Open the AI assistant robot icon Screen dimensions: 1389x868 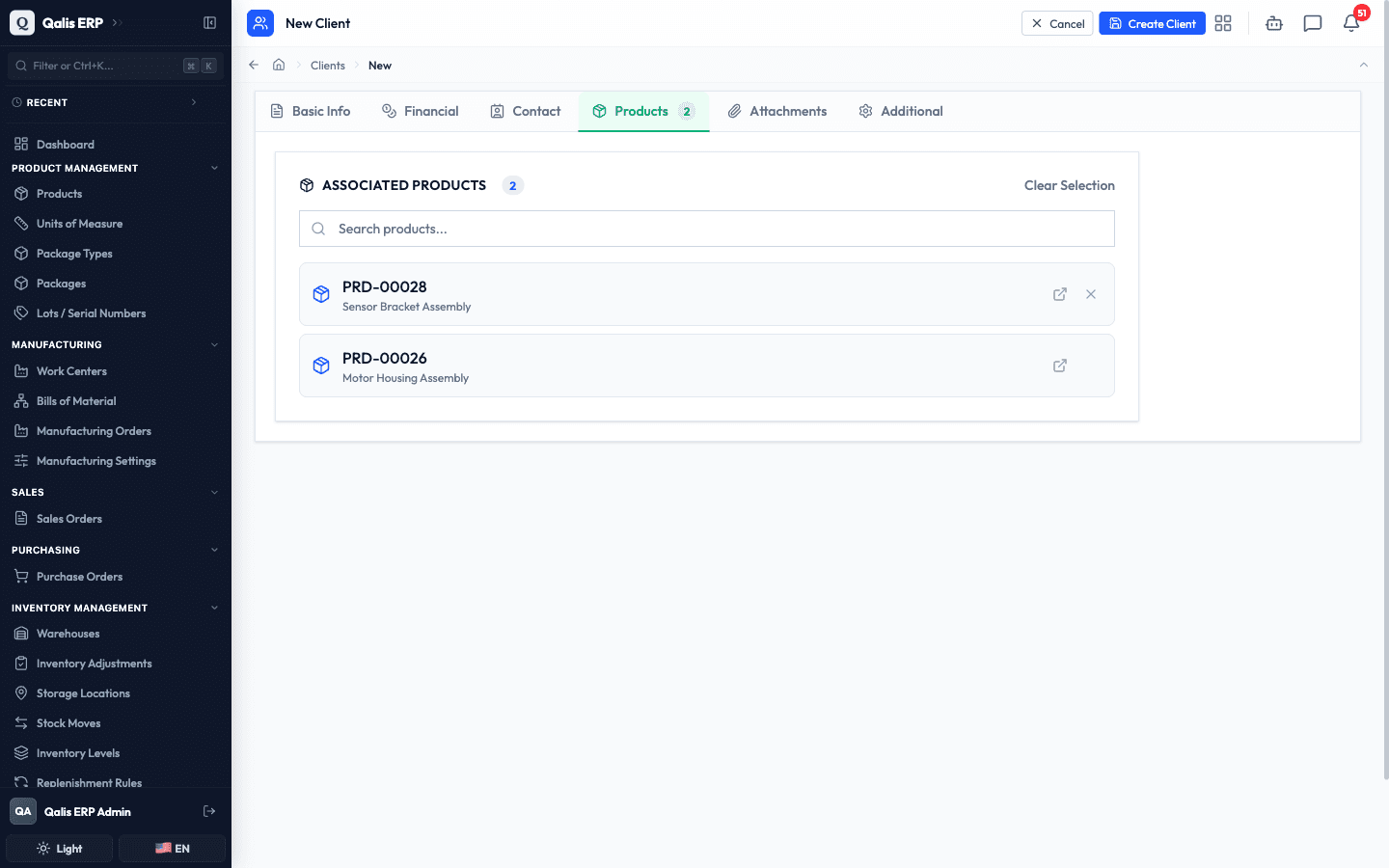1274,23
